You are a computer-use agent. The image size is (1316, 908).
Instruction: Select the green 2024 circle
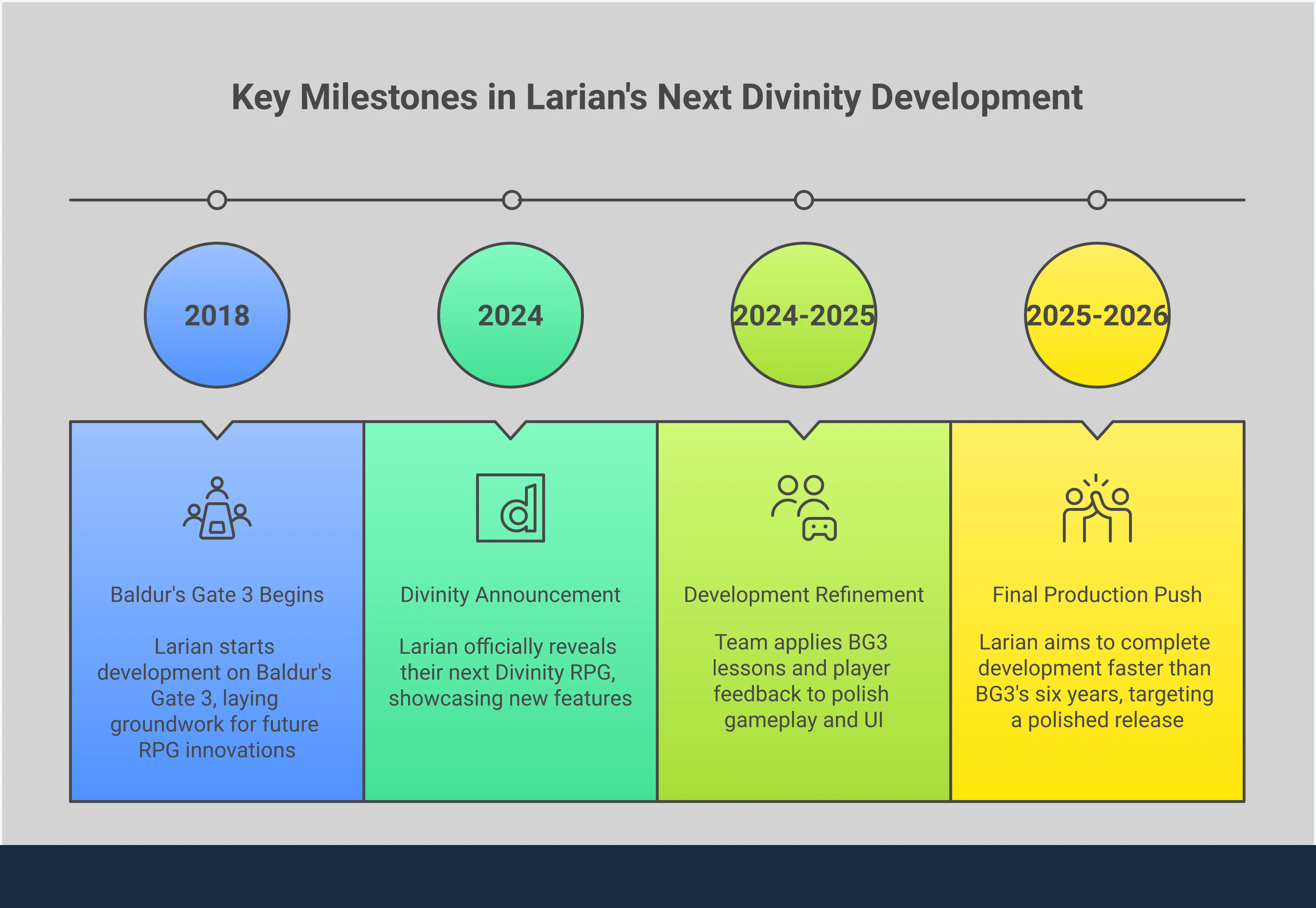(x=510, y=315)
